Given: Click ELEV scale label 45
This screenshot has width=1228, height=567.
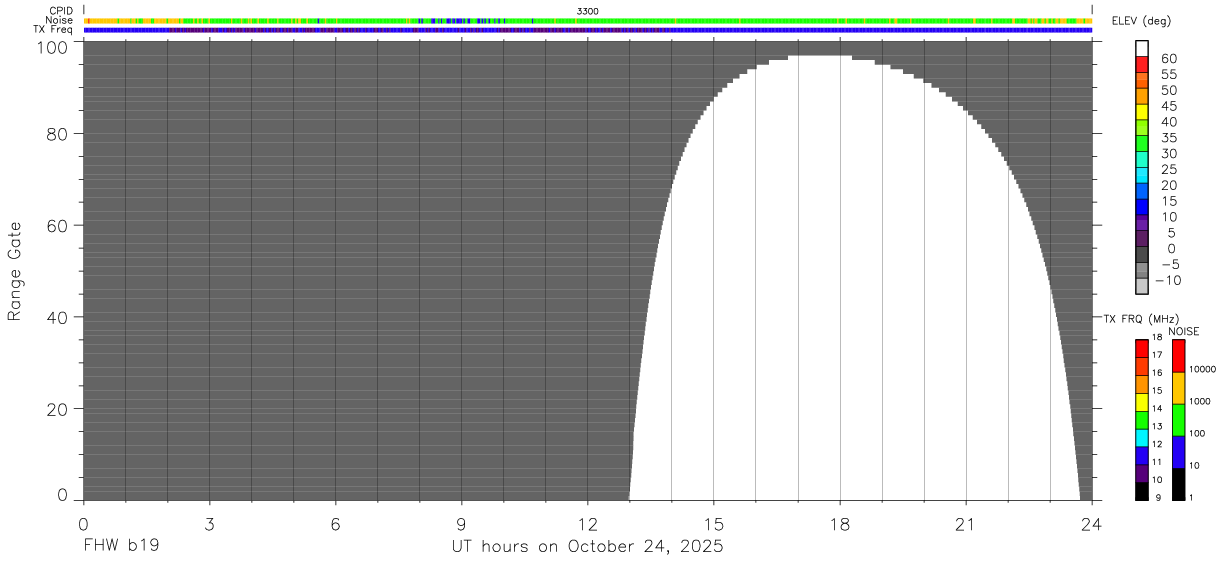Looking at the screenshot, I should pyautogui.click(x=1169, y=106).
